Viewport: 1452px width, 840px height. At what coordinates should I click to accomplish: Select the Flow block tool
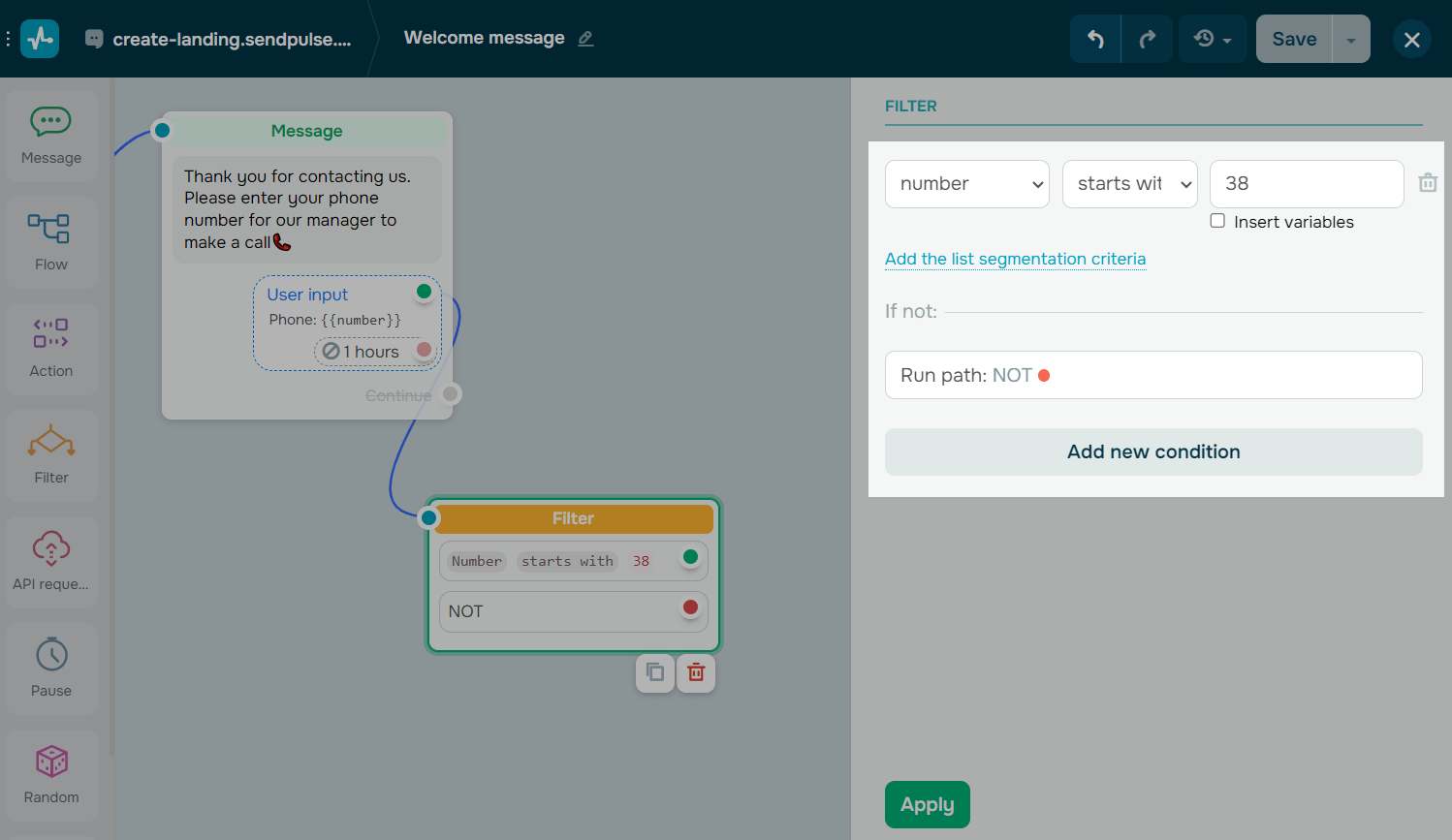(x=50, y=242)
